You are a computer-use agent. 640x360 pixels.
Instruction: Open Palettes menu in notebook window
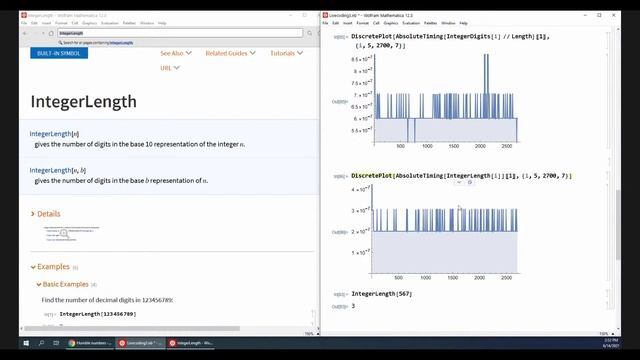tap(430, 23)
